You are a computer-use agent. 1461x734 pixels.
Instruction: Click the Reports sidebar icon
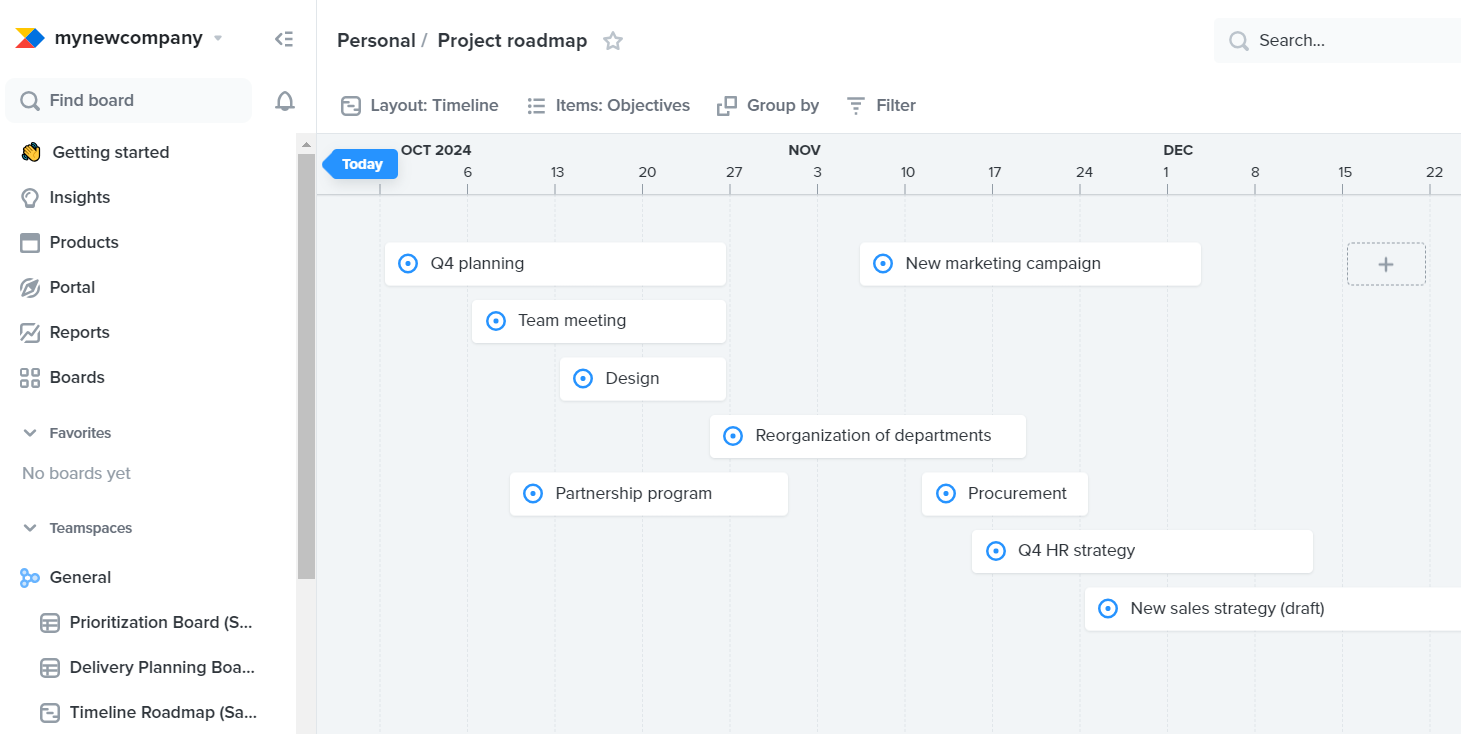[30, 332]
